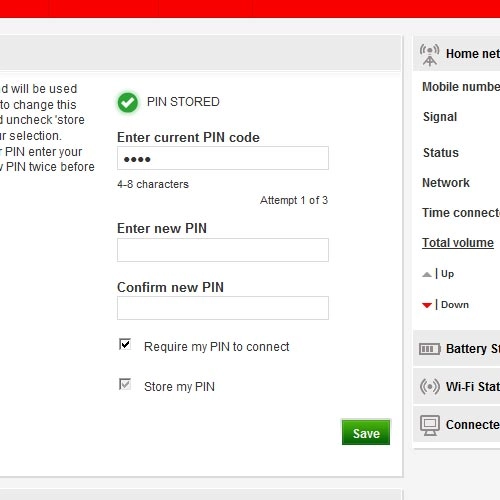The width and height of the screenshot is (500, 500).
Task: Expand the Wi-Fi Status panel
Action: click(x=457, y=387)
